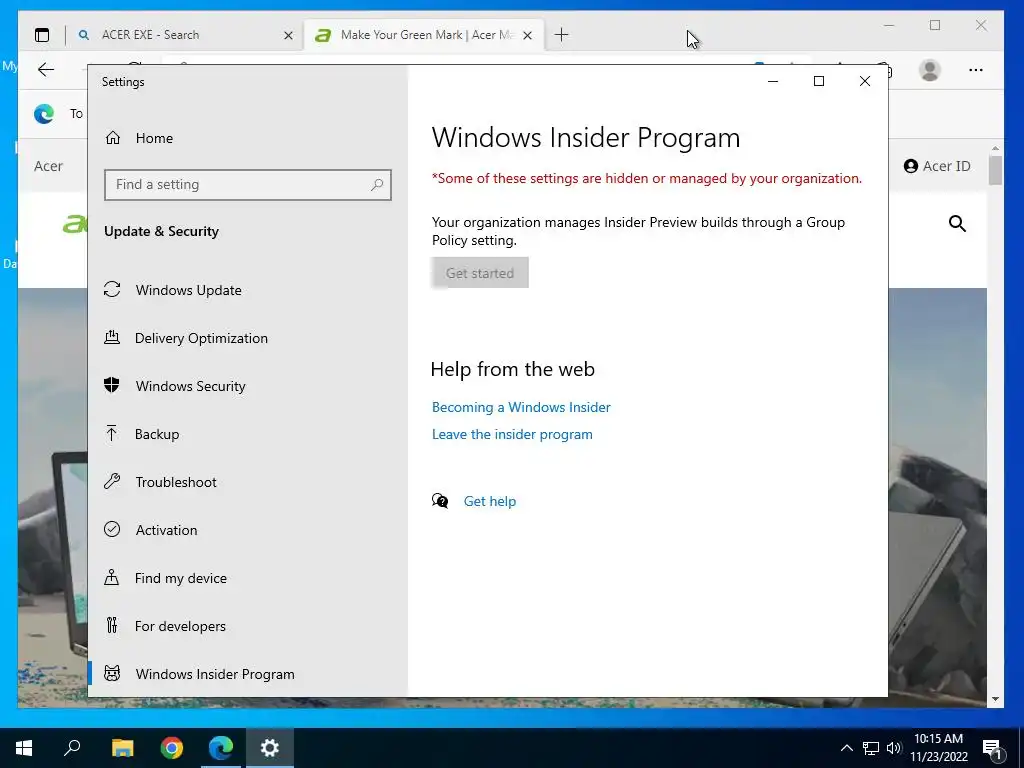1024x768 pixels.
Task: Click the Find my device icon
Action: pos(112,577)
